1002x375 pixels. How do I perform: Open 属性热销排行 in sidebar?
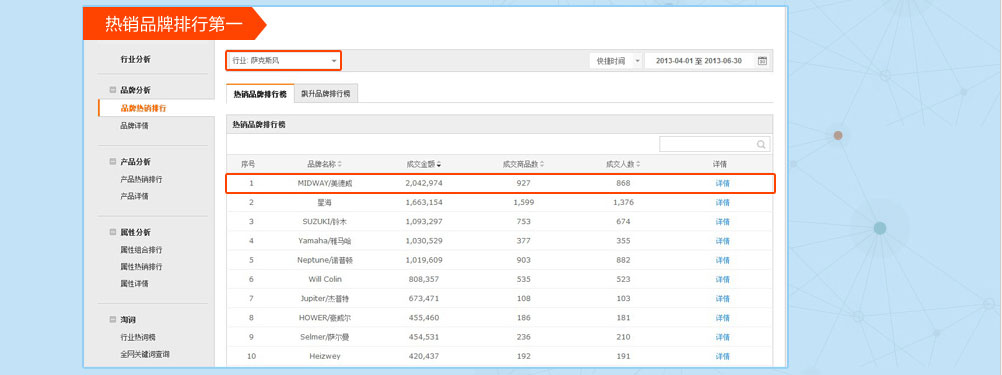coord(141,266)
